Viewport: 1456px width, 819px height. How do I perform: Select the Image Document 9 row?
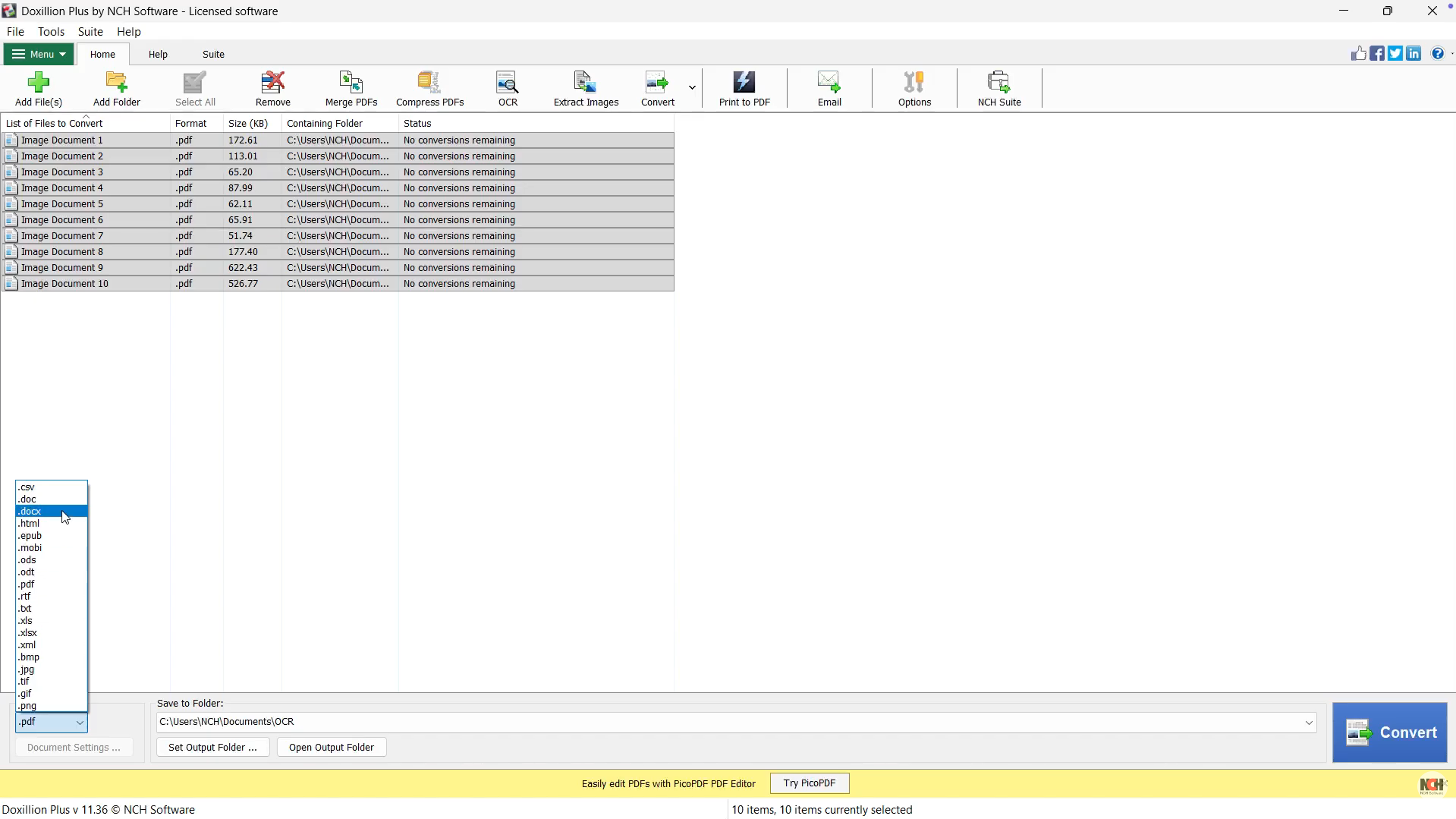(338, 268)
